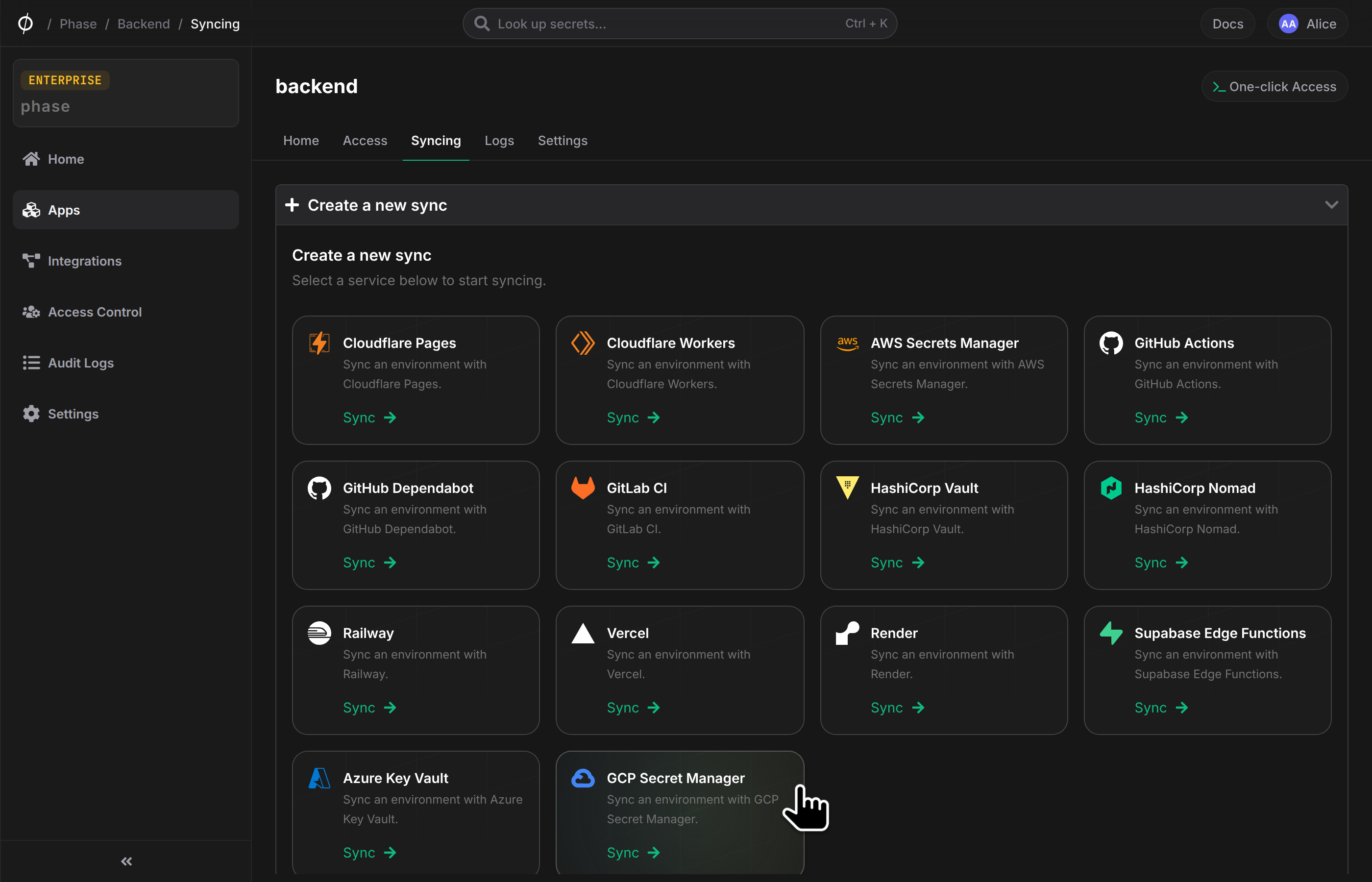Click the GitHub Actions octocat icon
Viewport: 1372px width, 882px height.
tap(1111, 343)
